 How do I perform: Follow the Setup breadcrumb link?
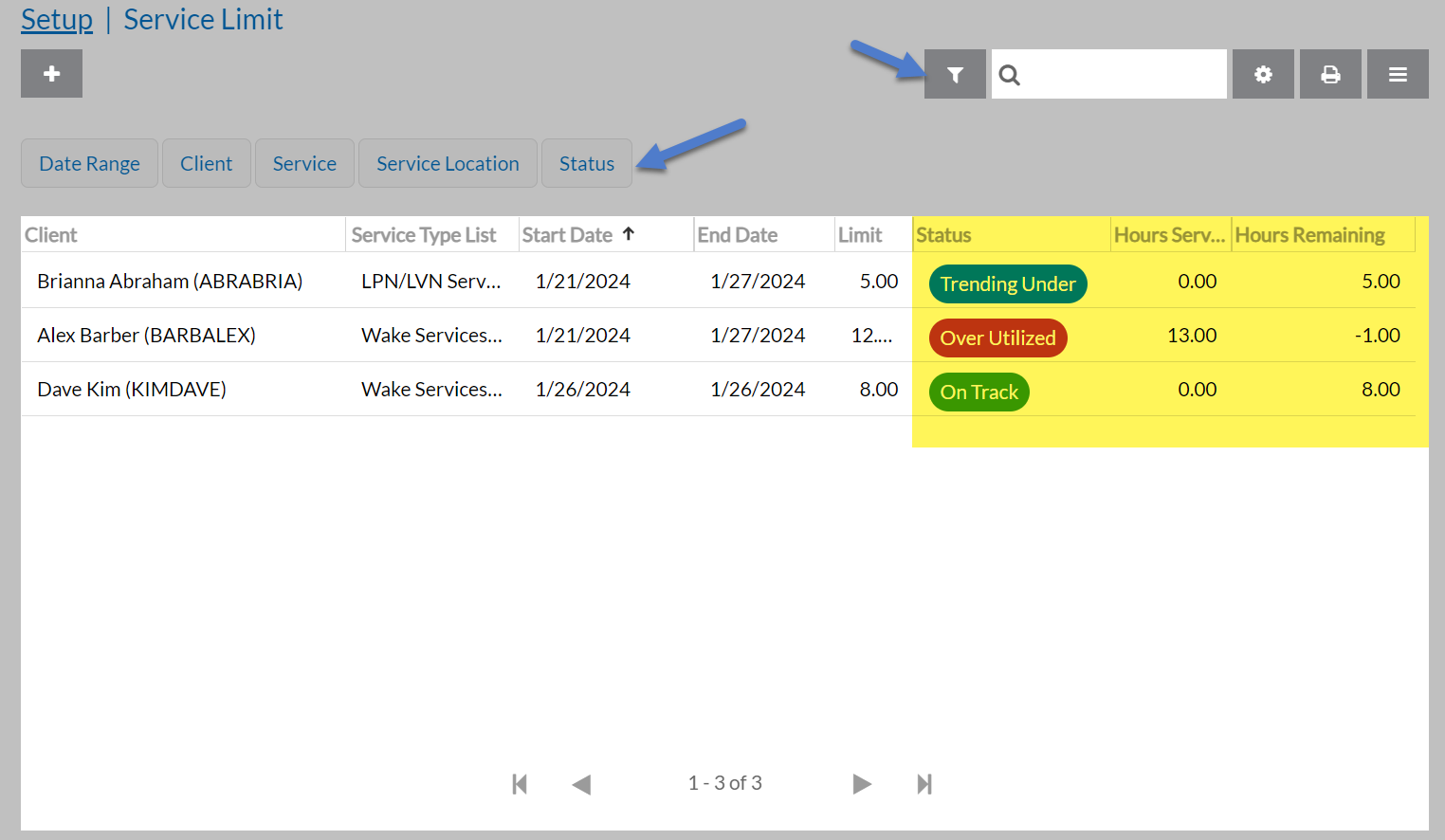pyautogui.click(x=57, y=19)
